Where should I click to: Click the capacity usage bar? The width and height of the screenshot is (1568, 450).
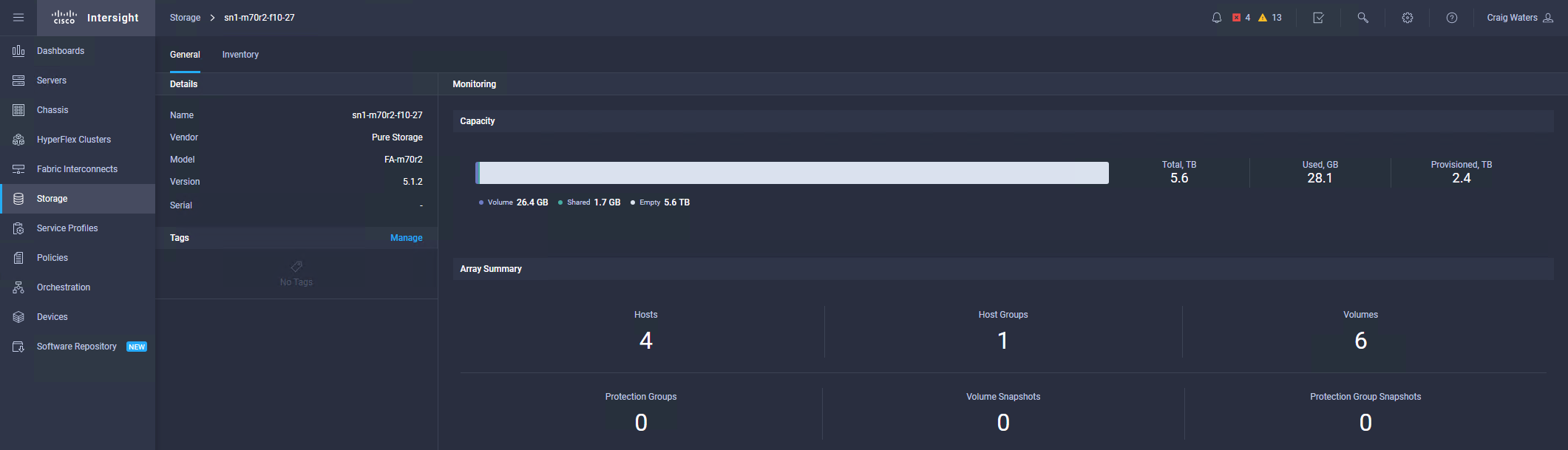coord(792,173)
